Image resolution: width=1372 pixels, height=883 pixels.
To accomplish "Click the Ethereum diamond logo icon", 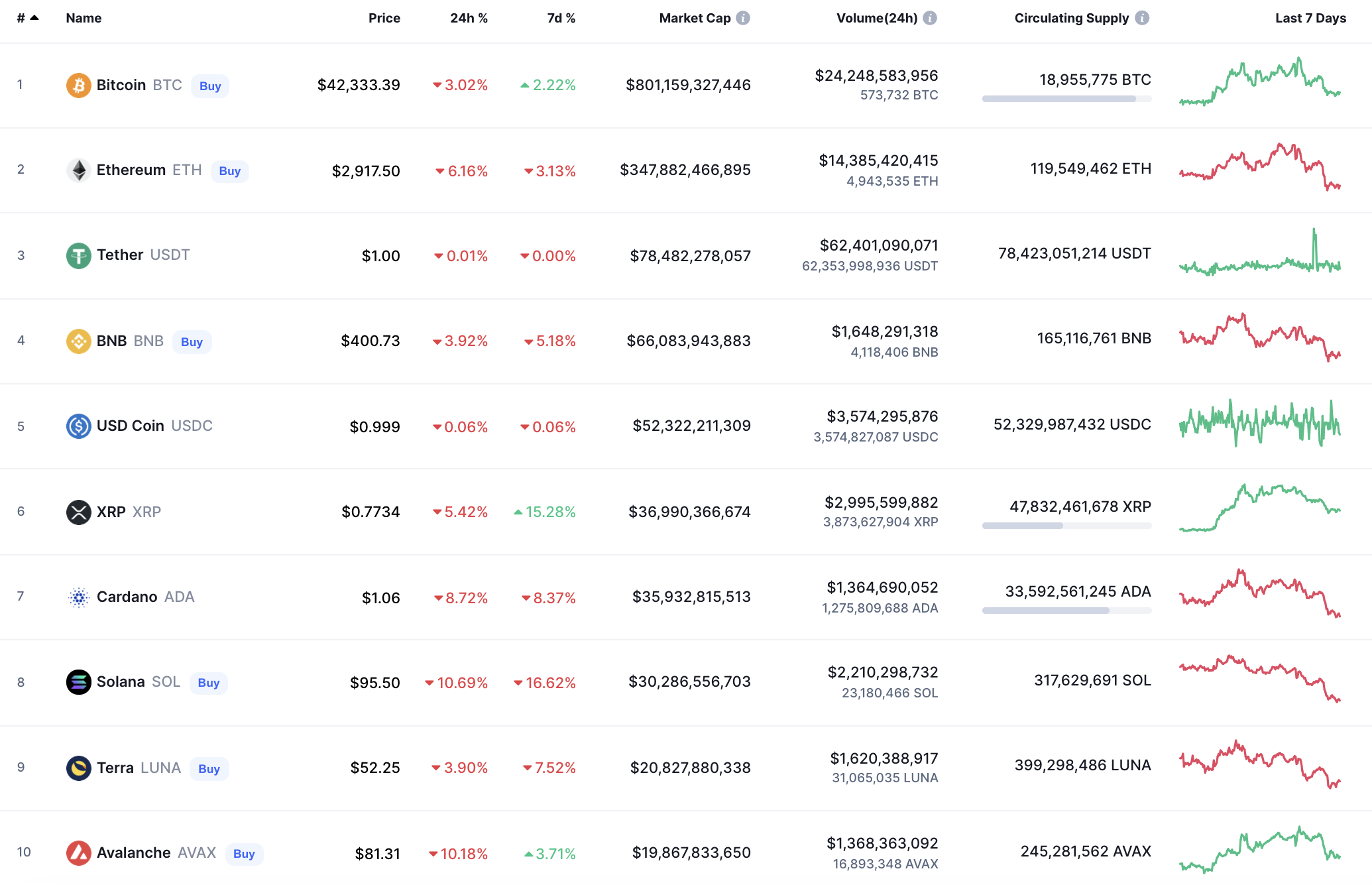I will click(x=78, y=170).
